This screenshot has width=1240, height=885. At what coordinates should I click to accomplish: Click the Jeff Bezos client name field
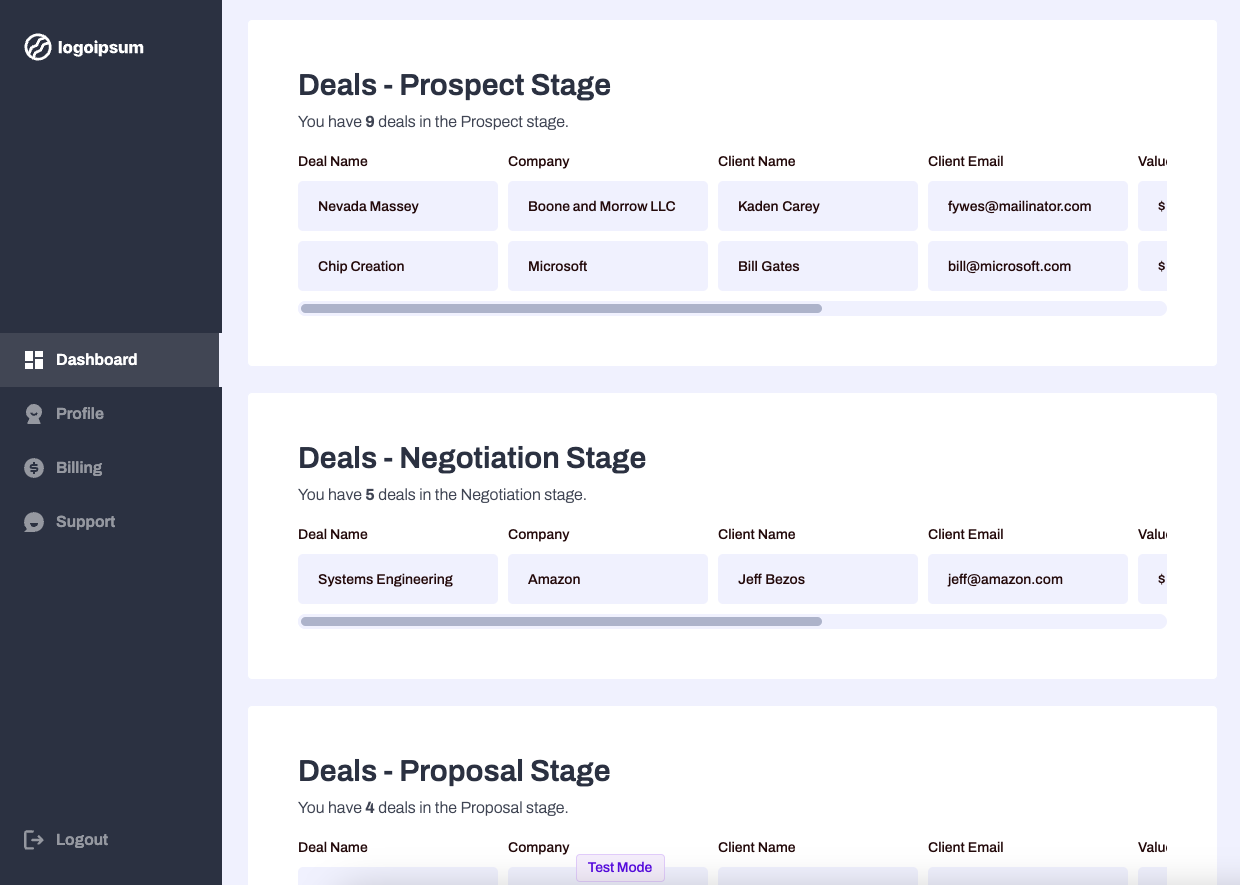click(x=818, y=580)
